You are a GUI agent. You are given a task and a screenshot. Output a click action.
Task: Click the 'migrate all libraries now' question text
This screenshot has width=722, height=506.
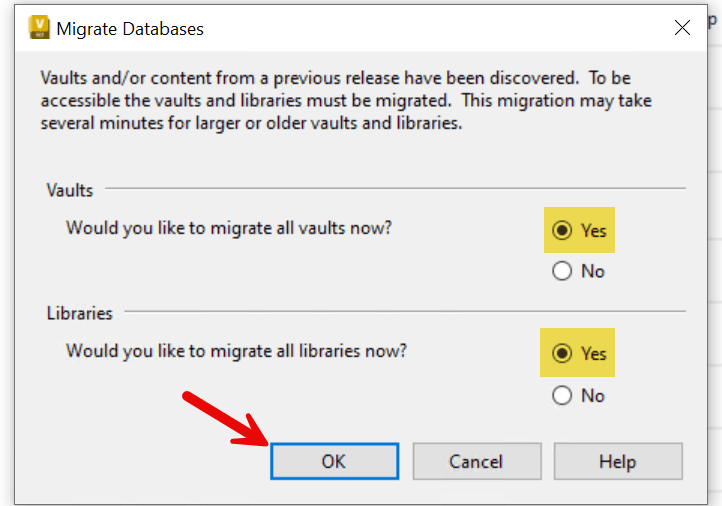click(236, 351)
